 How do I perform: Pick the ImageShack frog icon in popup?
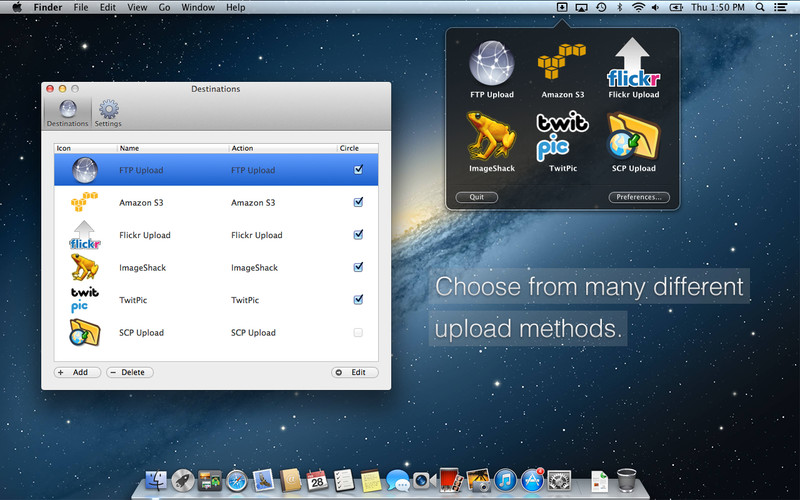[x=492, y=136]
